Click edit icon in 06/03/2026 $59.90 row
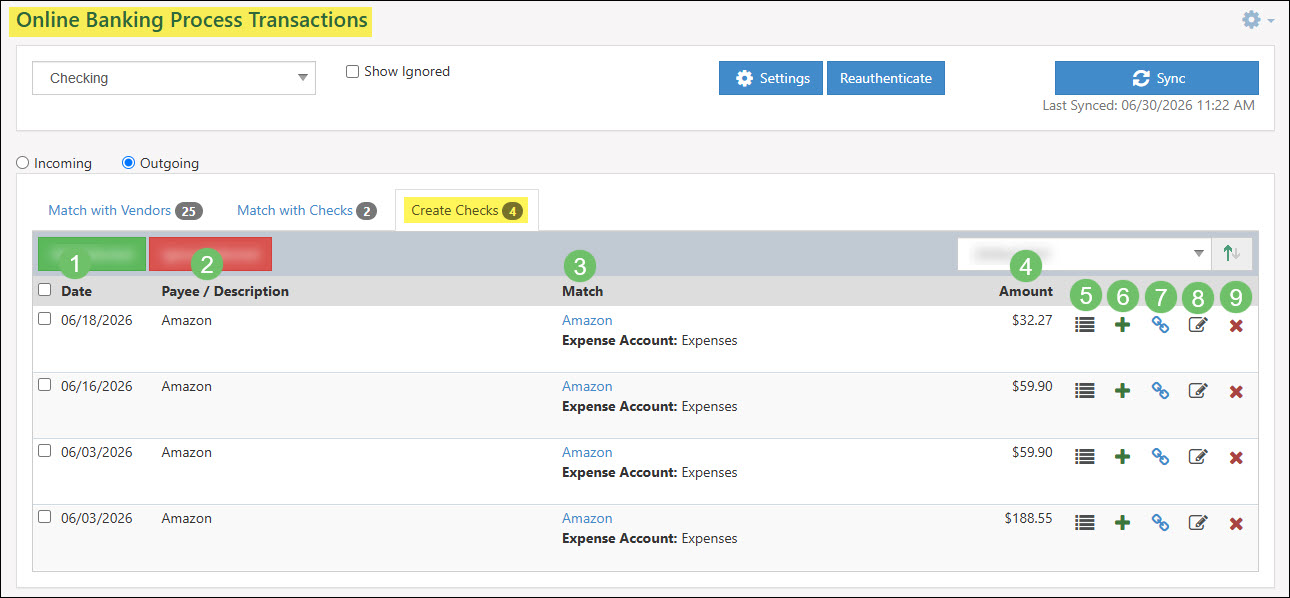Image resolution: width=1290 pixels, height=598 pixels. pos(1198,457)
